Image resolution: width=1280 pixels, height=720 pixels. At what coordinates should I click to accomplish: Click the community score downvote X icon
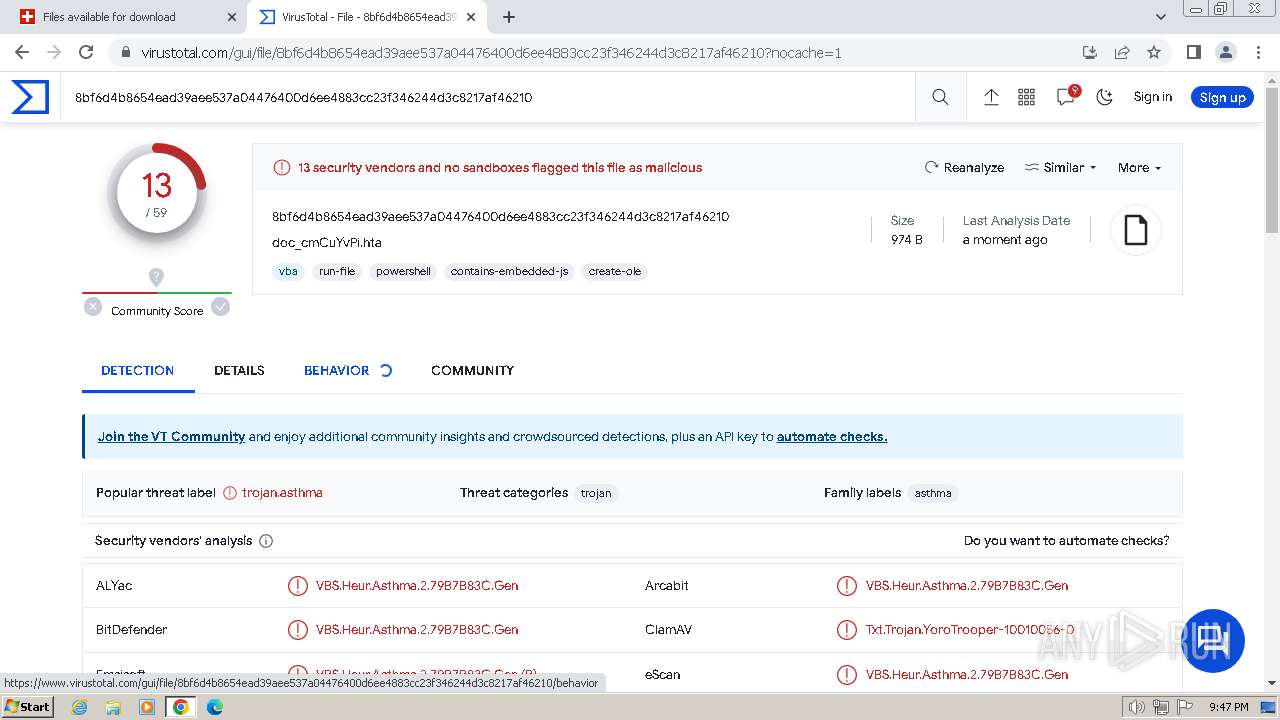(x=93, y=307)
